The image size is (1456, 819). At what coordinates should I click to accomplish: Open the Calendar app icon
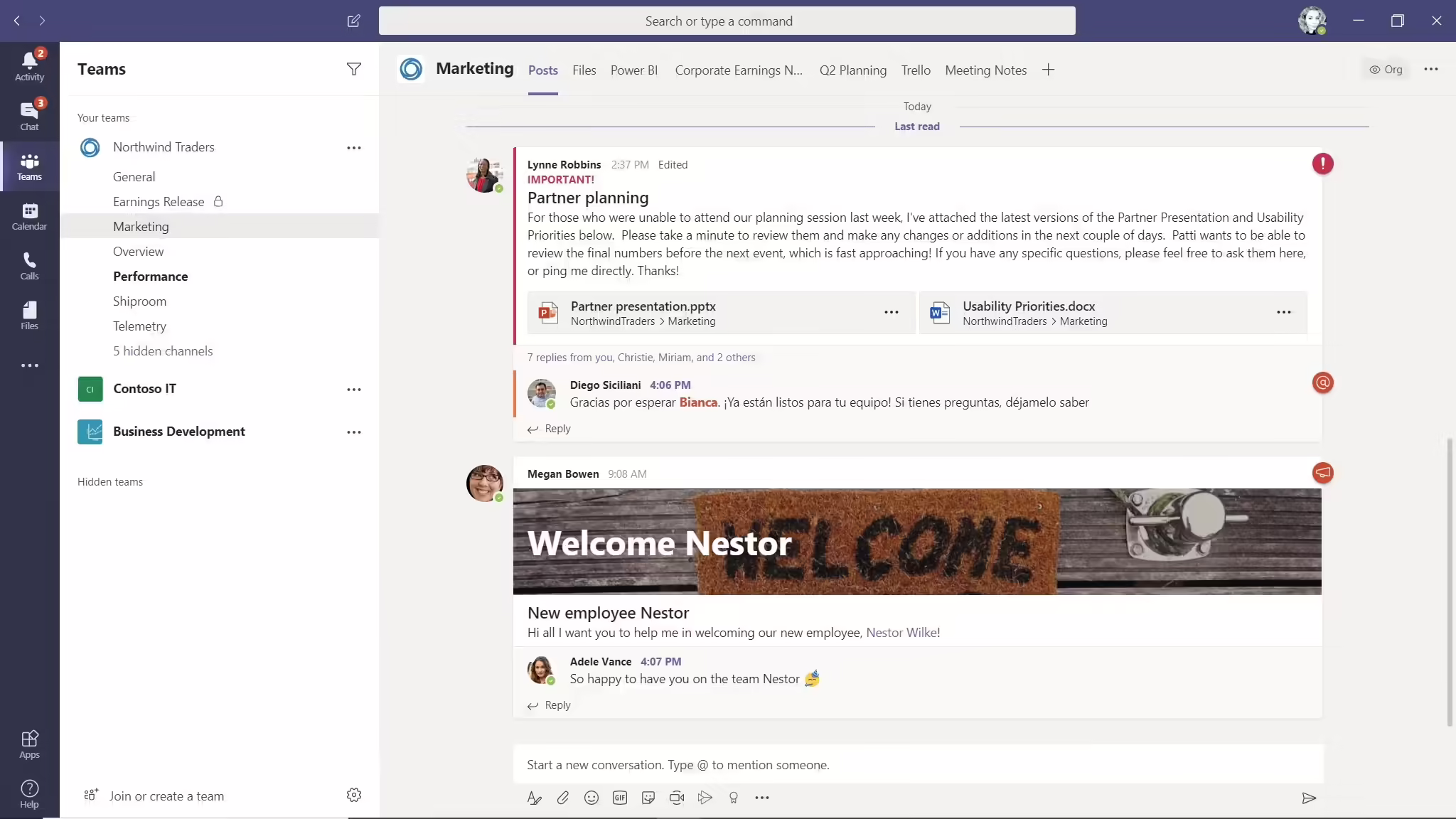point(29,216)
